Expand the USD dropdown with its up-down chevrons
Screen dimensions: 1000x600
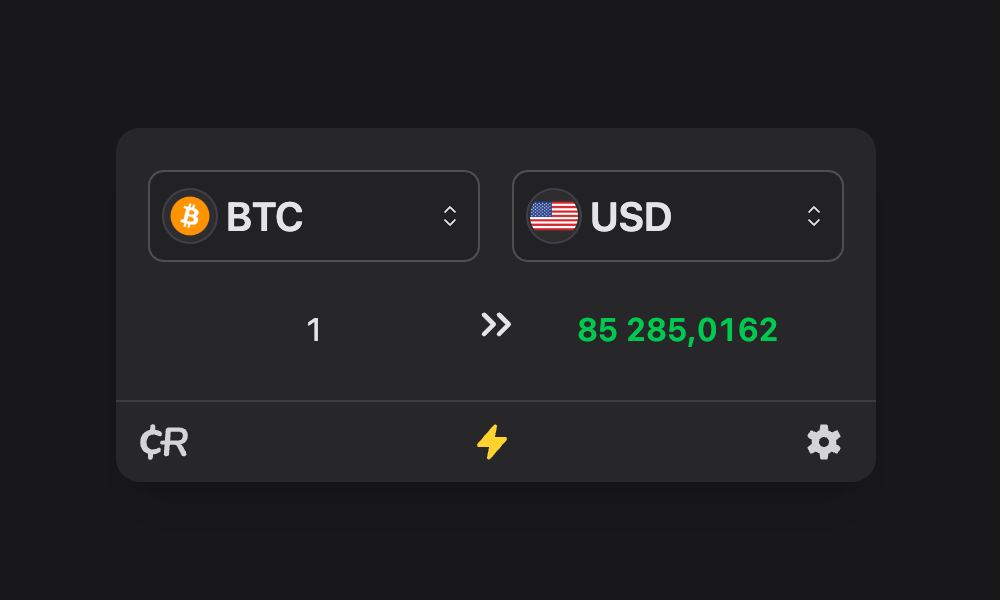814,216
